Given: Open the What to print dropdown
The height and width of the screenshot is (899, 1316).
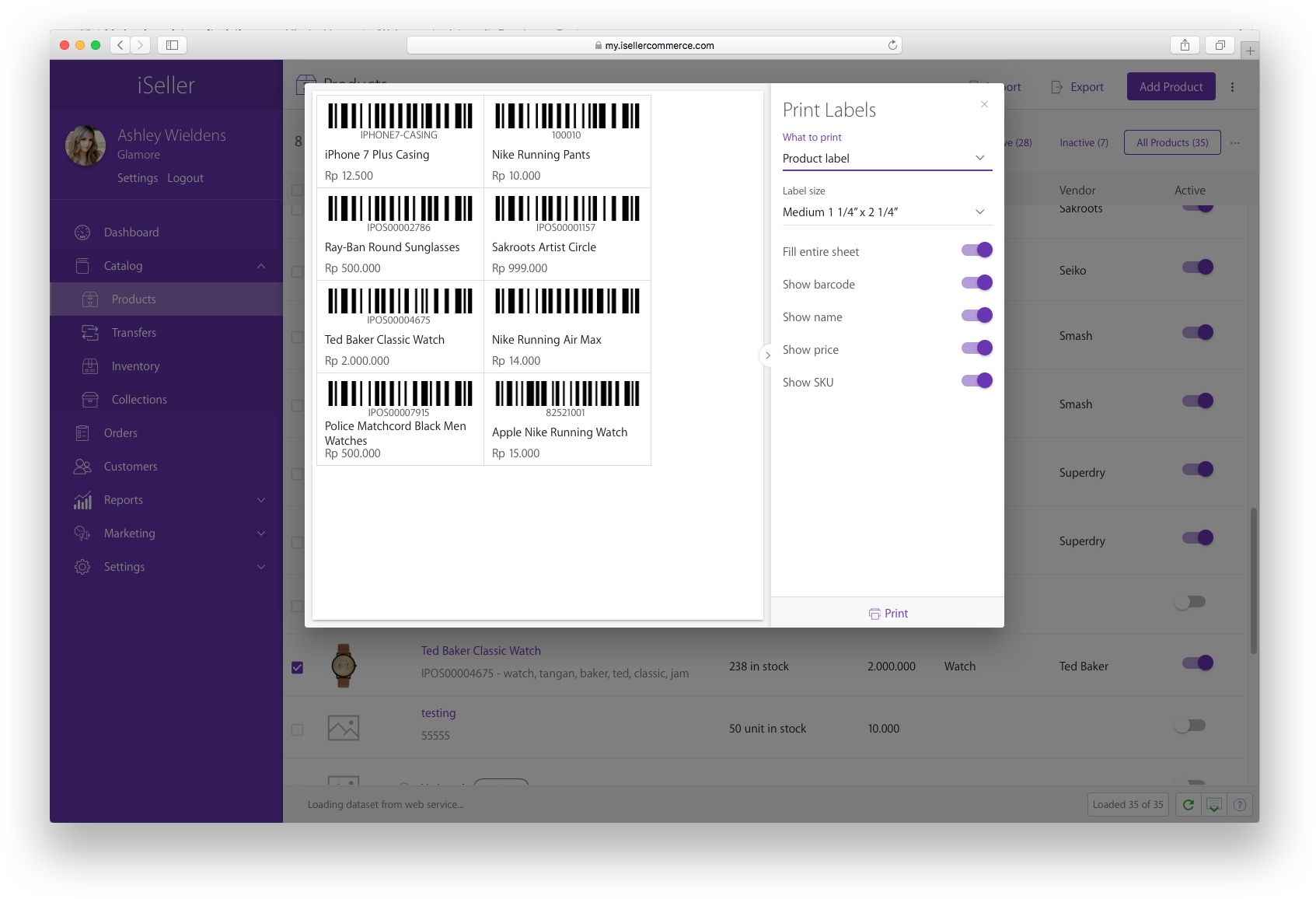Looking at the screenshot, I should click(x=887, y=159).
